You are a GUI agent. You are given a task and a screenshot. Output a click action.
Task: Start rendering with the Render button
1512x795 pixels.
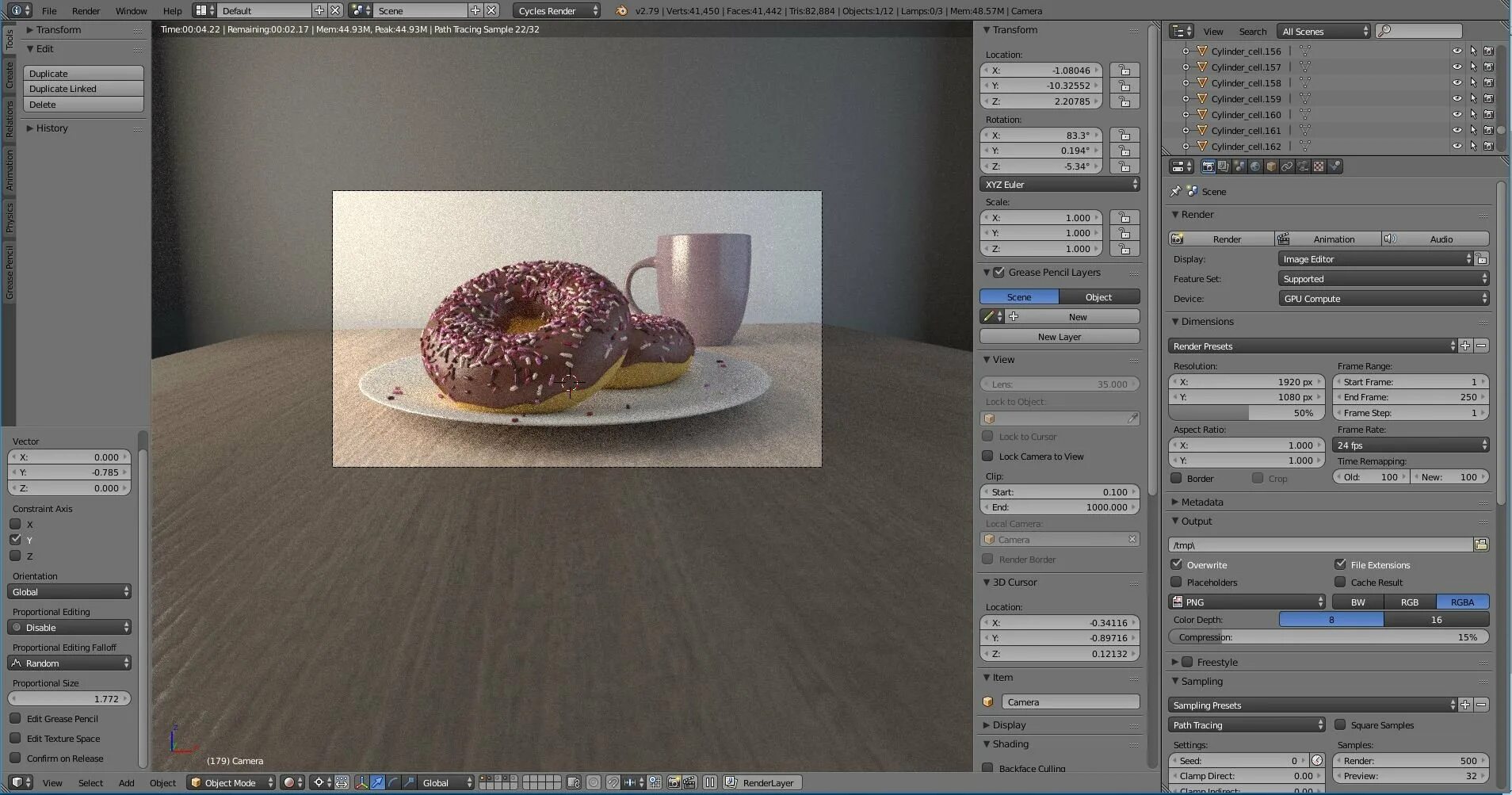[1221, 239]
